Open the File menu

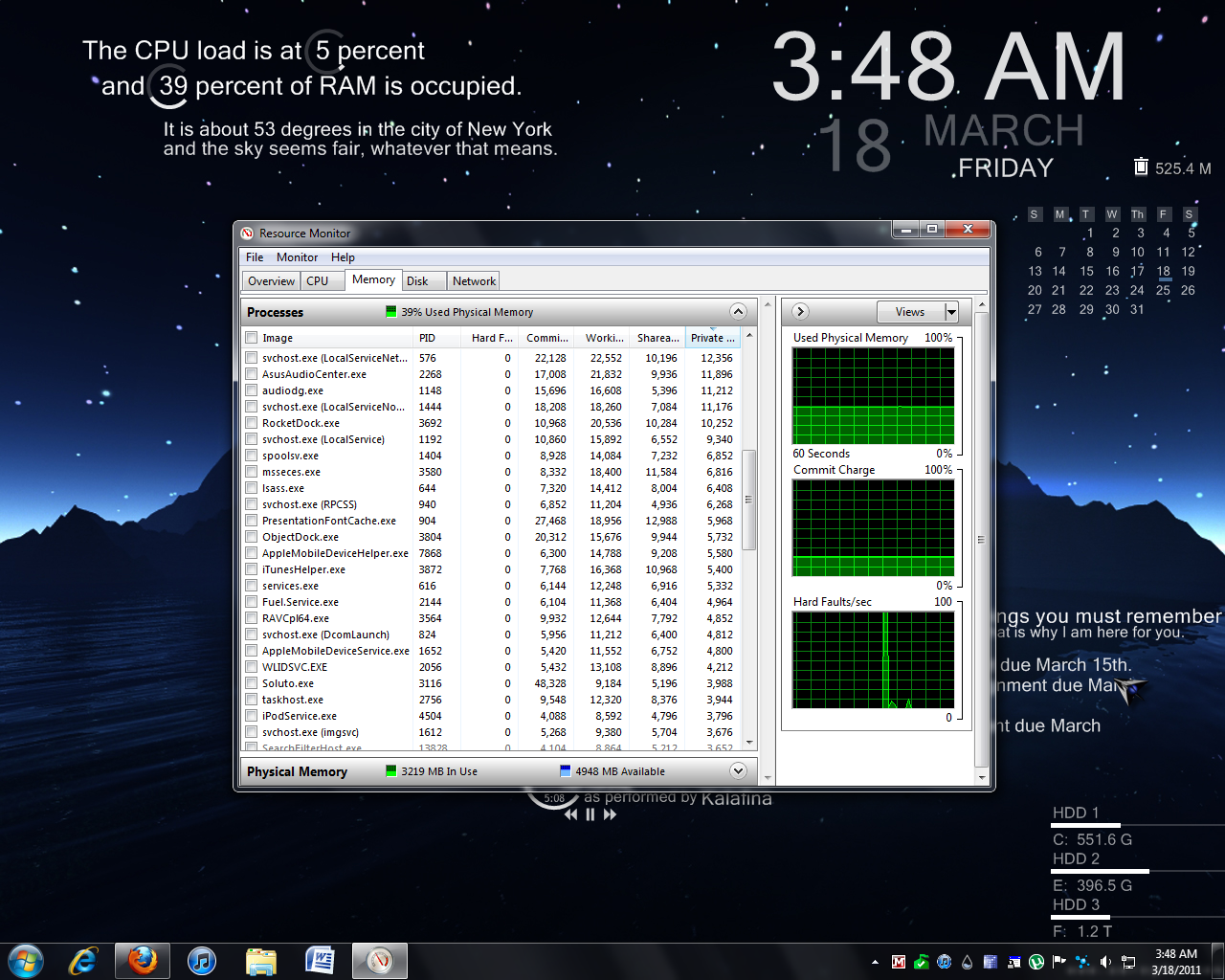tap(255, 257)
